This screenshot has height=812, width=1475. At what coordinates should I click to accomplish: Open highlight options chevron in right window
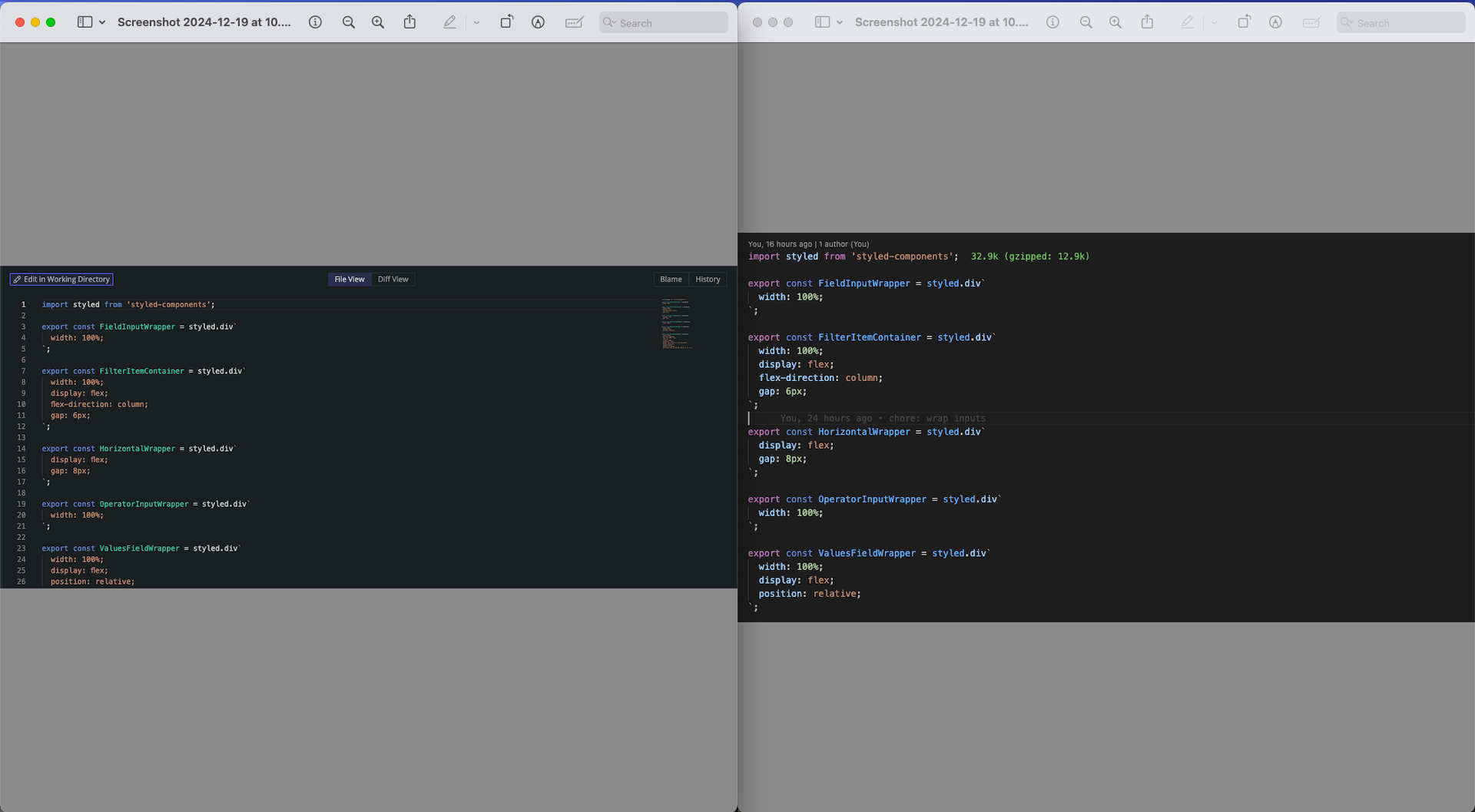[x=1214, y=22]
